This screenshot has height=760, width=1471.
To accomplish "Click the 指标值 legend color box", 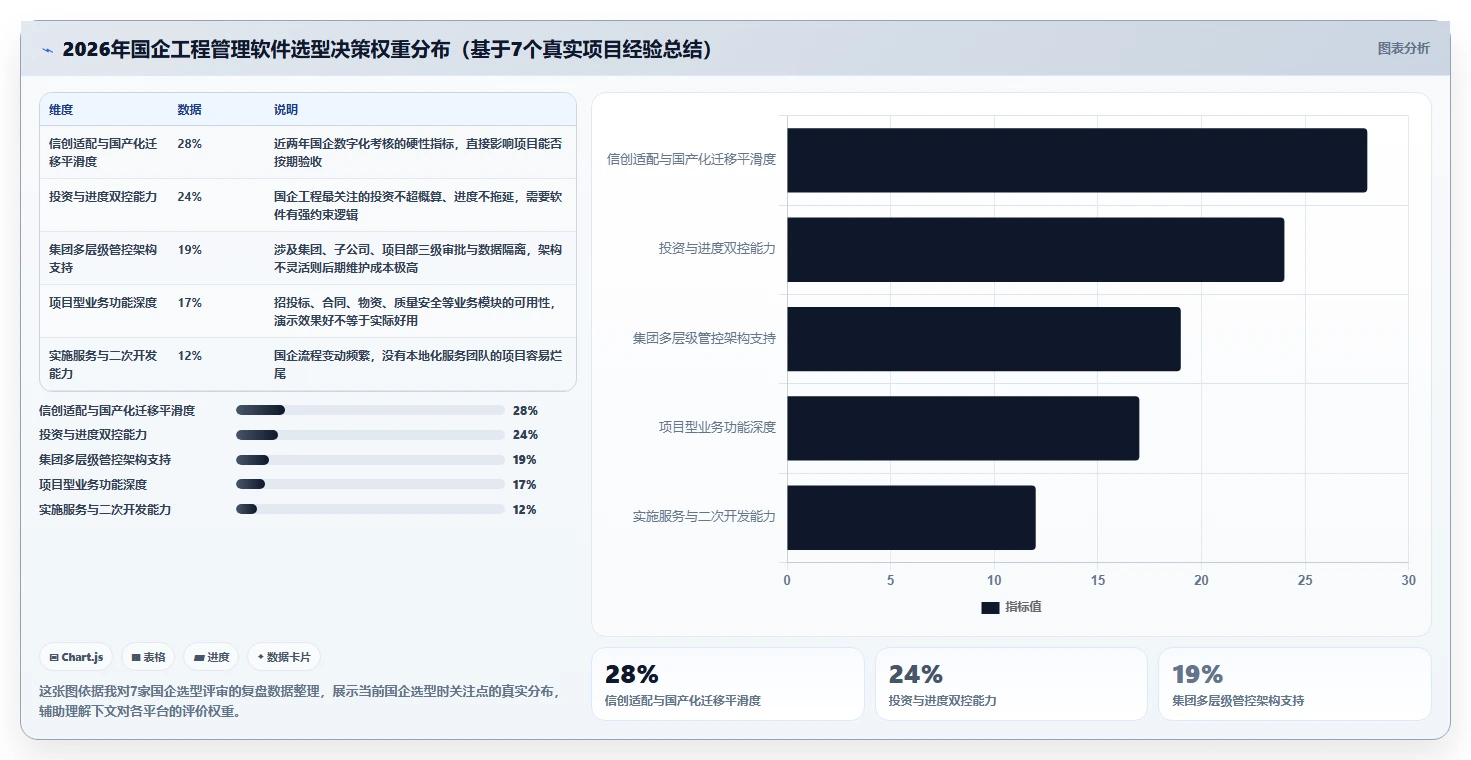I will tap(990, 608).
